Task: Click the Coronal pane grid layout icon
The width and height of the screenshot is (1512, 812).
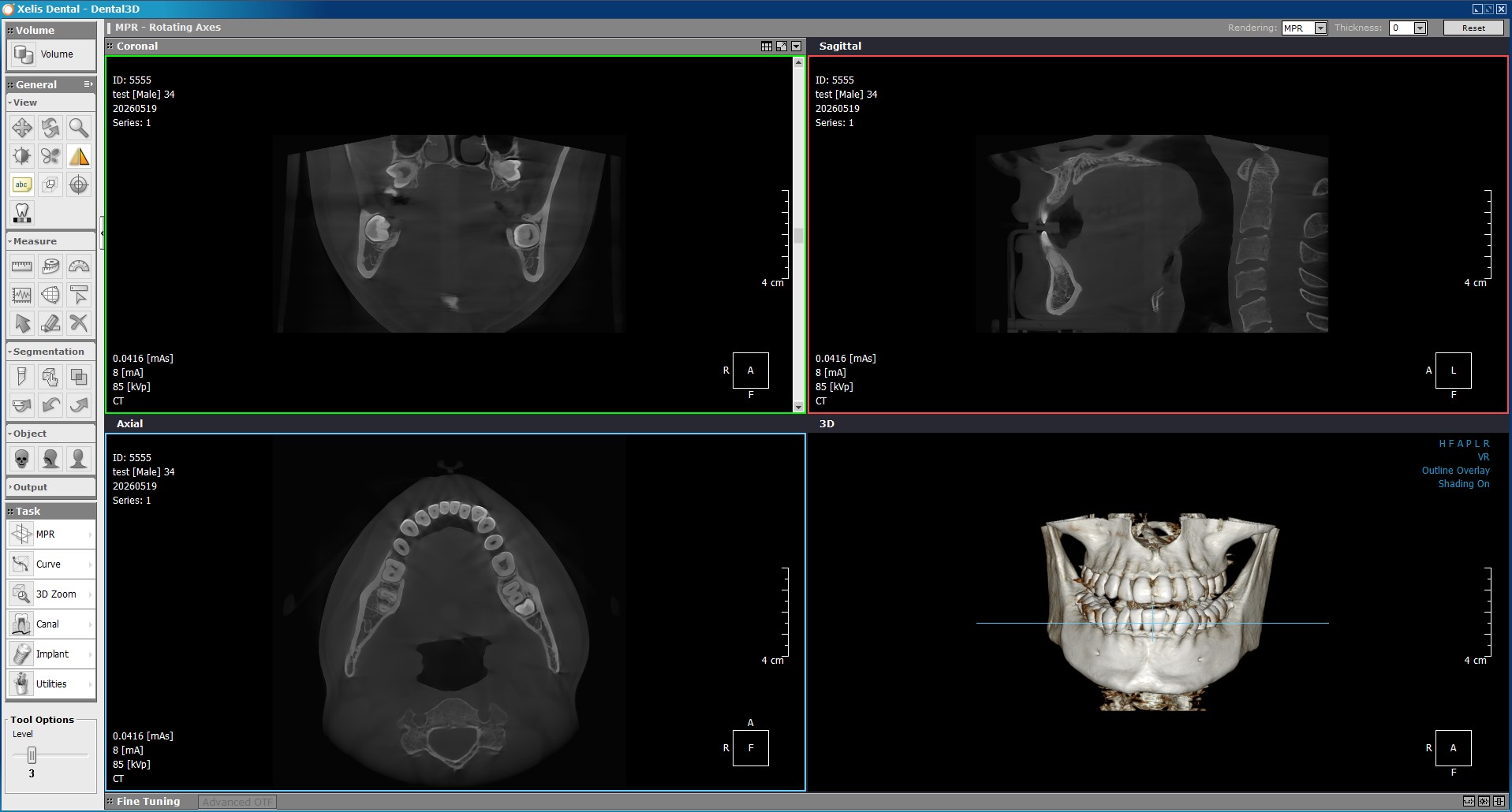Action: (767, 47)
